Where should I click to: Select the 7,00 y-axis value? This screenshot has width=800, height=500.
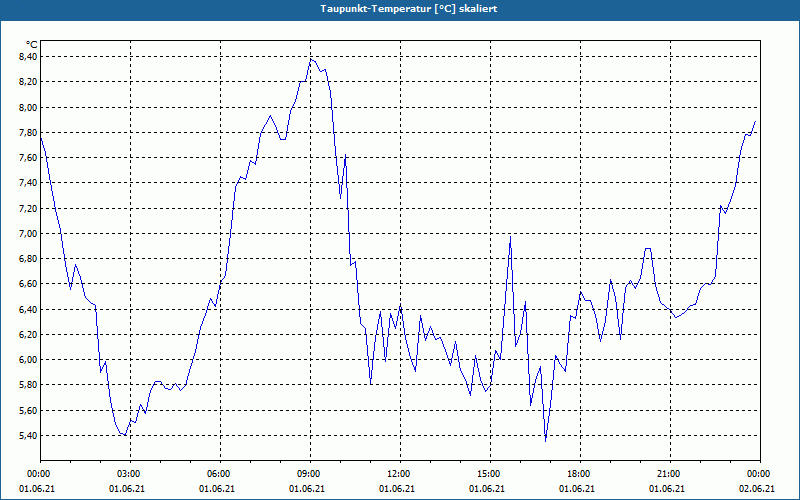pyautogui.click(x=27, y=234)
